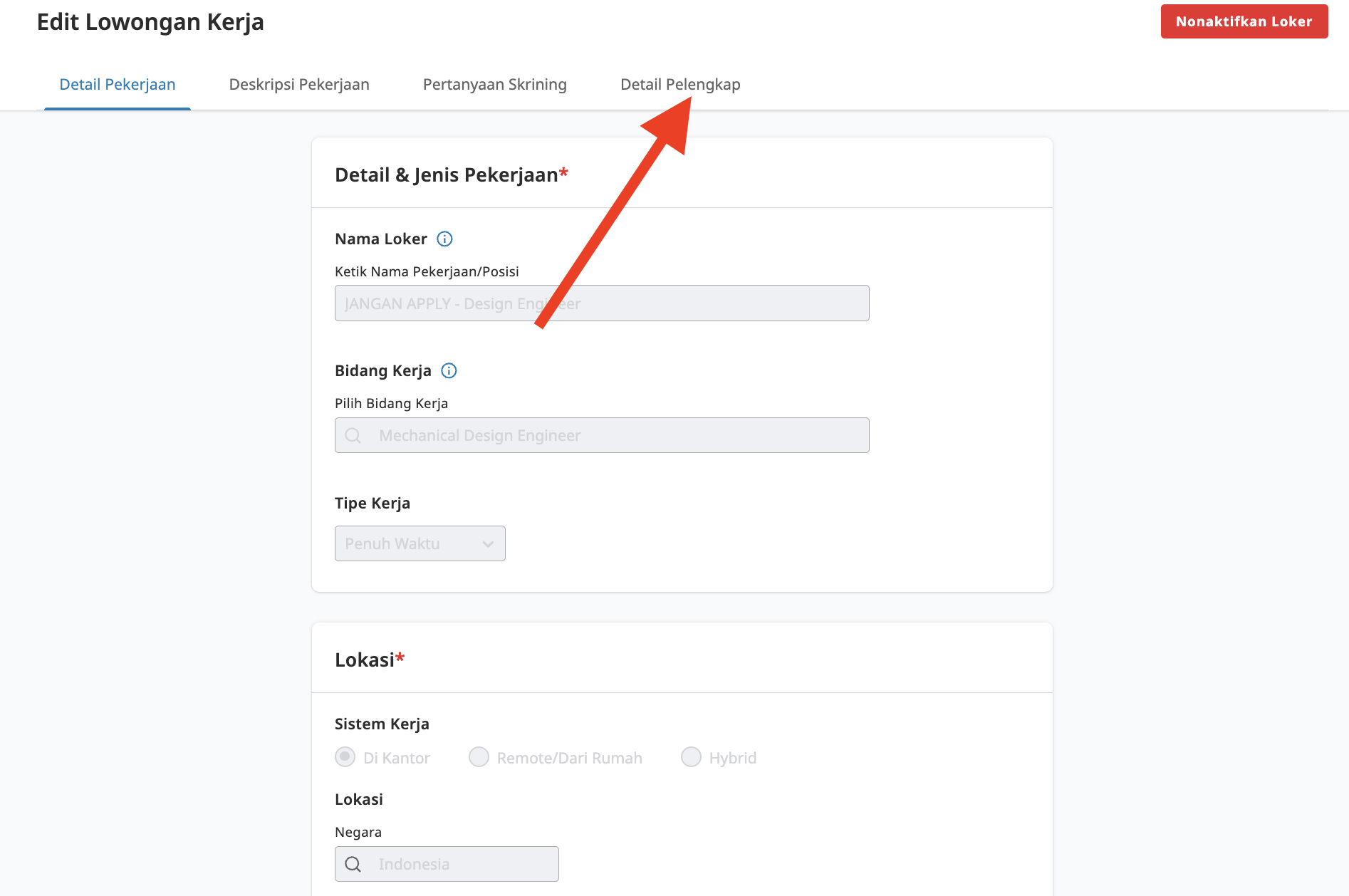
Task: Click the JANGAN APPLY job name field
Action: pos(602,304)
